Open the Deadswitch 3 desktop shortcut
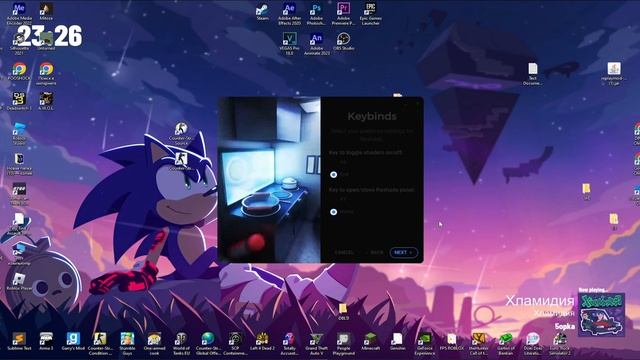This screenshot has height=360, width=640. (19, 101)
